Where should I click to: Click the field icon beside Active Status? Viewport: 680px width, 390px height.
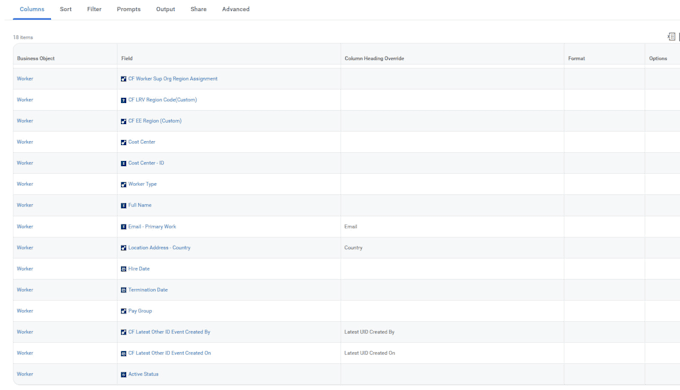point(124,374)
